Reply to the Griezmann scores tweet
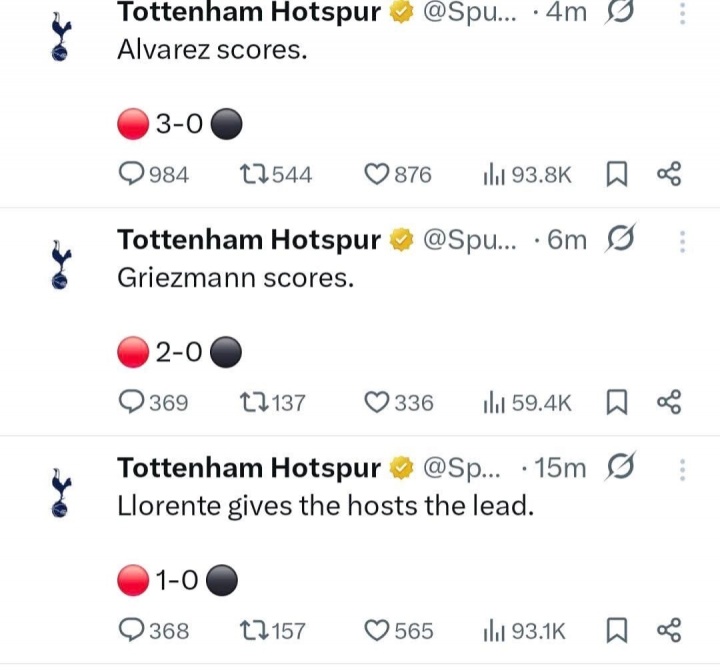The image size is (720, 672). pyautogui.click(x=133, y=402)
